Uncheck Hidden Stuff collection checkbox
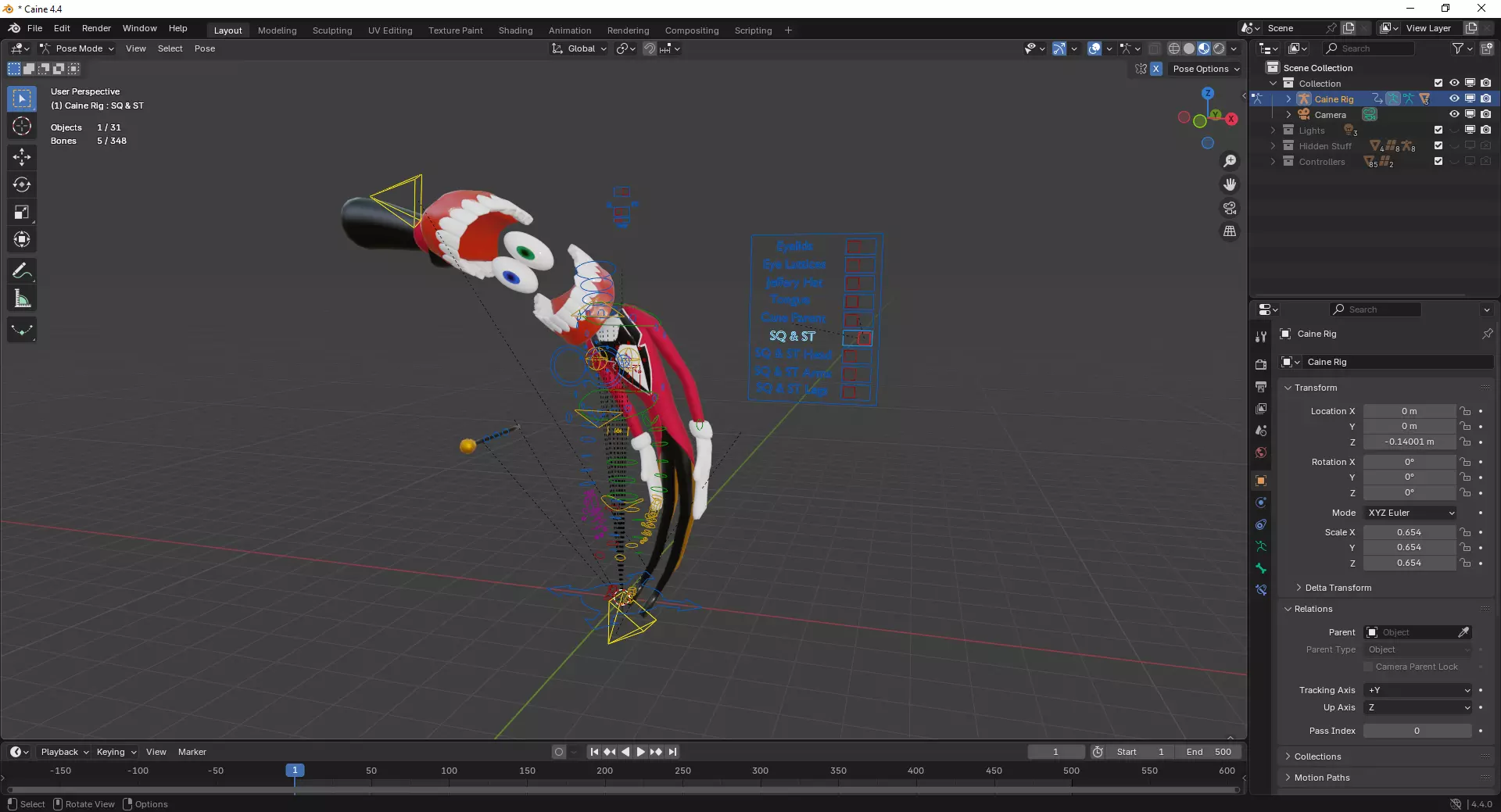 (1438, 145)
